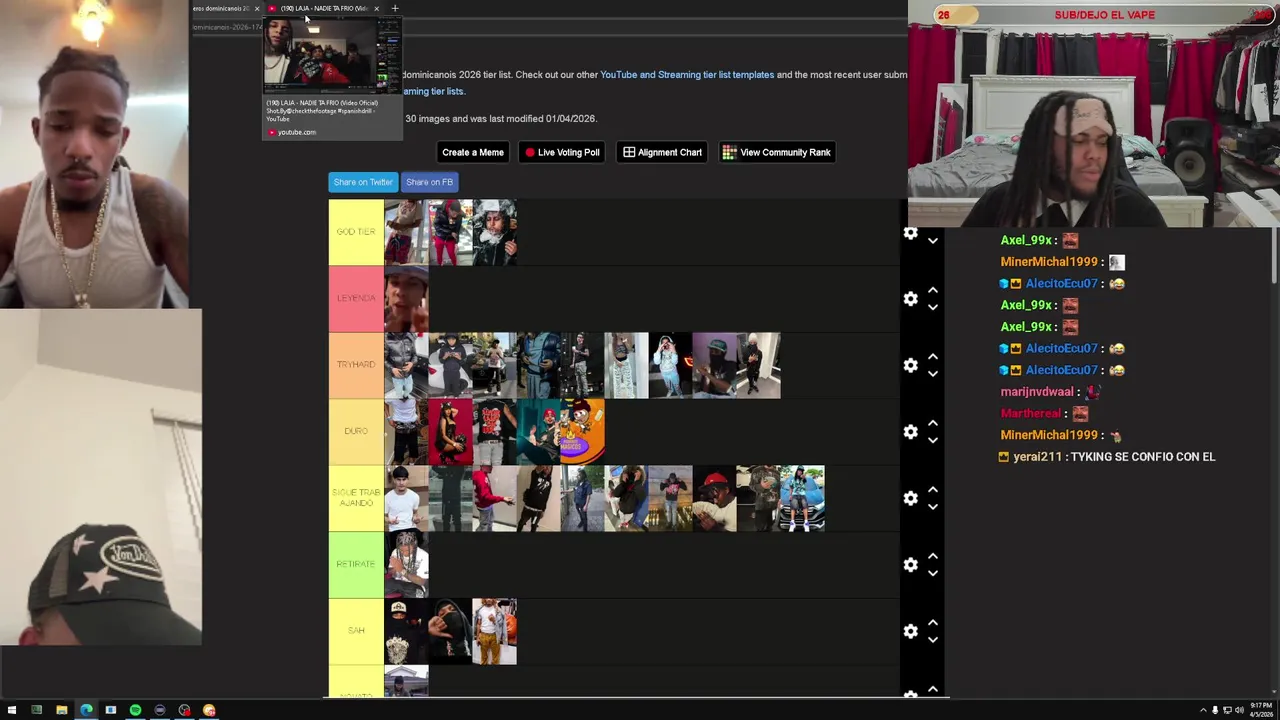
Task: Click the RETIRATE green label
Action: (356, 564)
